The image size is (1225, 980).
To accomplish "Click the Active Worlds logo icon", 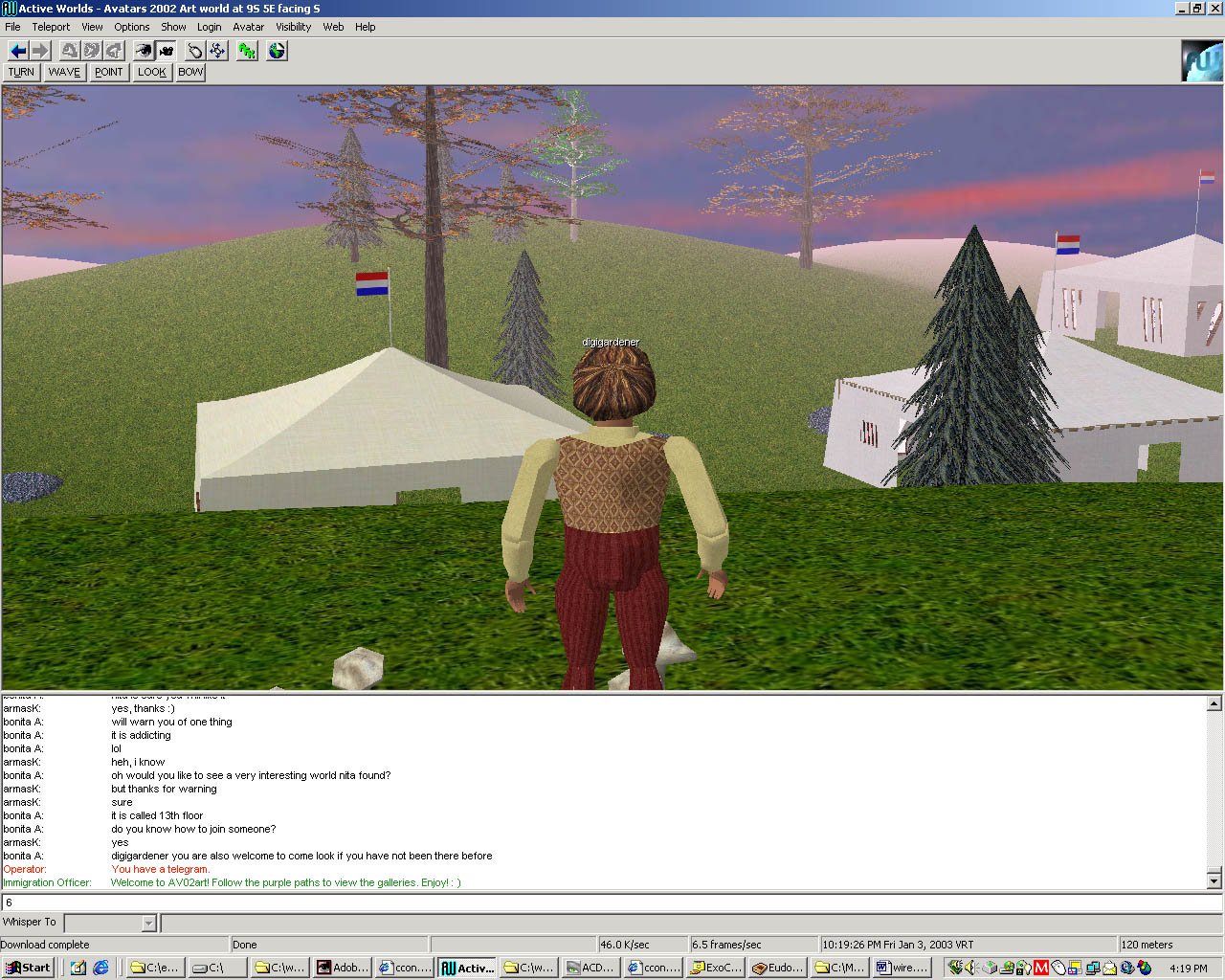I will tap(1201, 60).
